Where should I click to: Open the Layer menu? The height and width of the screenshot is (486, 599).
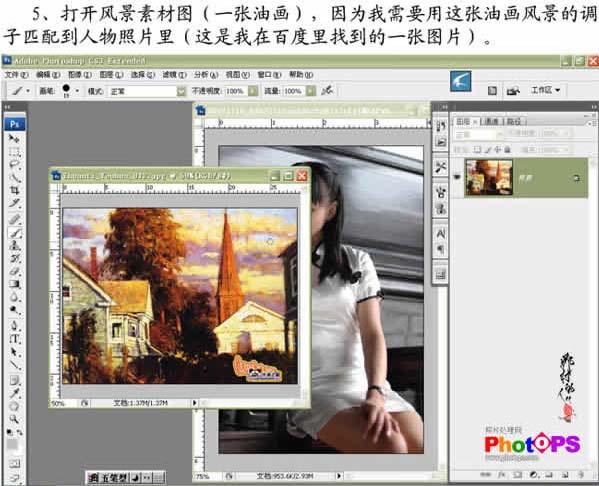coord(111,75)
